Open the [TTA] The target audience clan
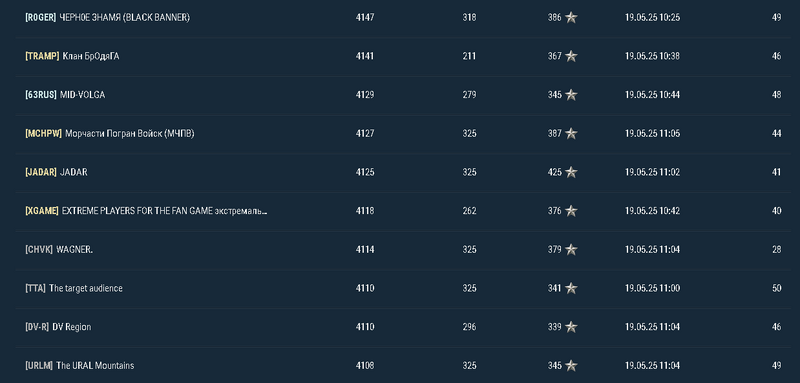The width and height of the screenshot is (800, 383). click(73, 288)
